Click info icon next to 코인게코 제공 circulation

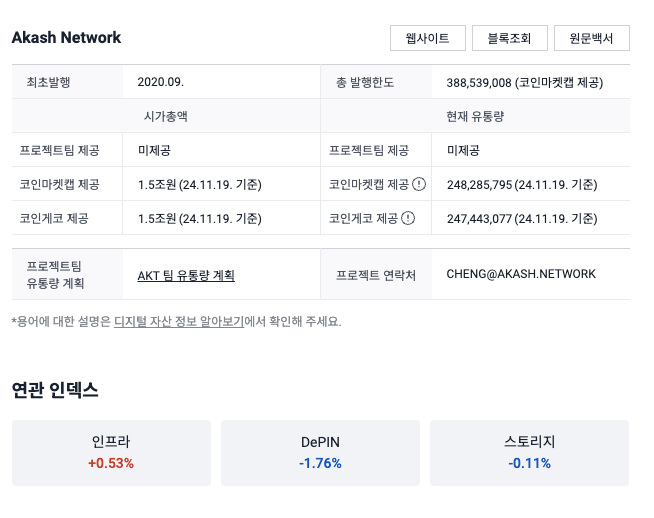tap(407, 218)
